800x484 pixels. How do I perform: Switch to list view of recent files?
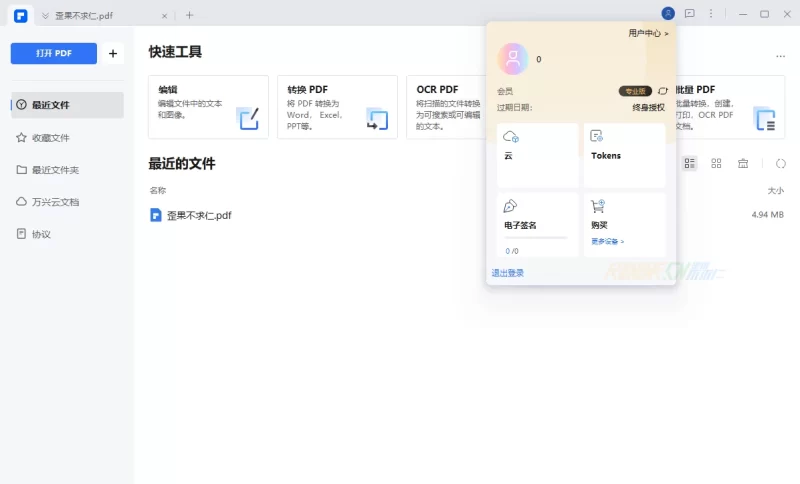click(689, 163)
